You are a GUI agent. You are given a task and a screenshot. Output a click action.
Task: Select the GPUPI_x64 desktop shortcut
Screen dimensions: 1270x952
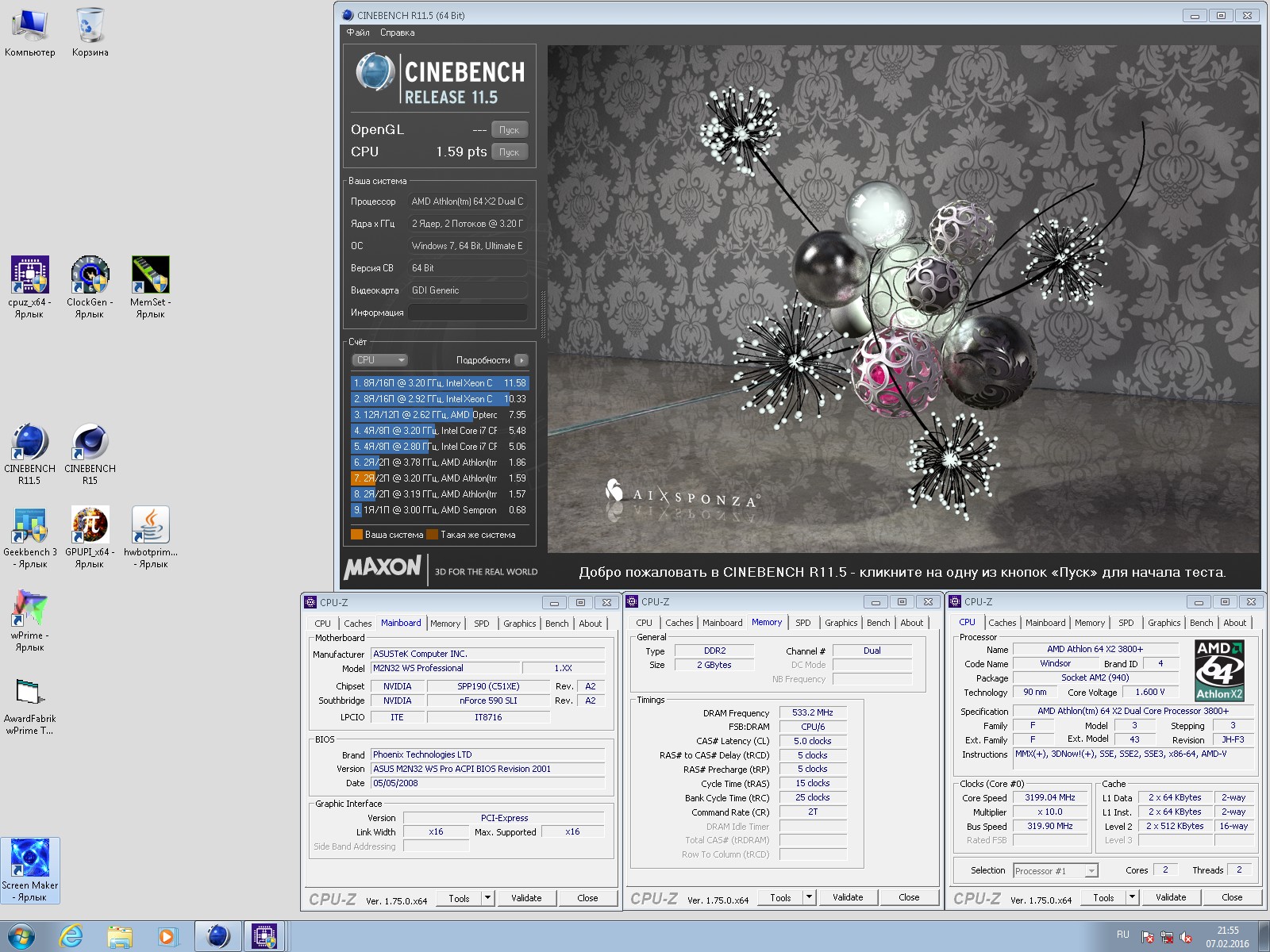(90, 537)
